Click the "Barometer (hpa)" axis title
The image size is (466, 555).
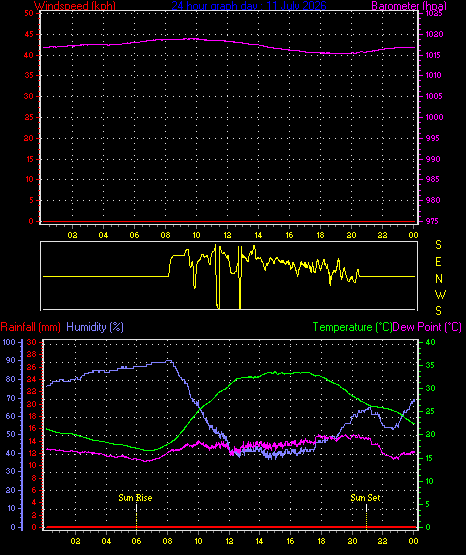pos(409,6)
